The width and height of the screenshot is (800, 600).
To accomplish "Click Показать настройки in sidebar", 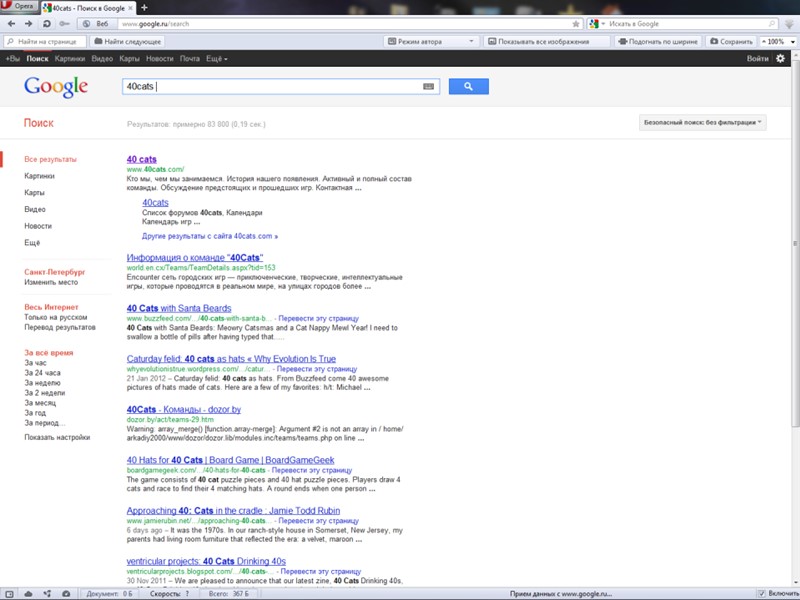I will [57, 437].
